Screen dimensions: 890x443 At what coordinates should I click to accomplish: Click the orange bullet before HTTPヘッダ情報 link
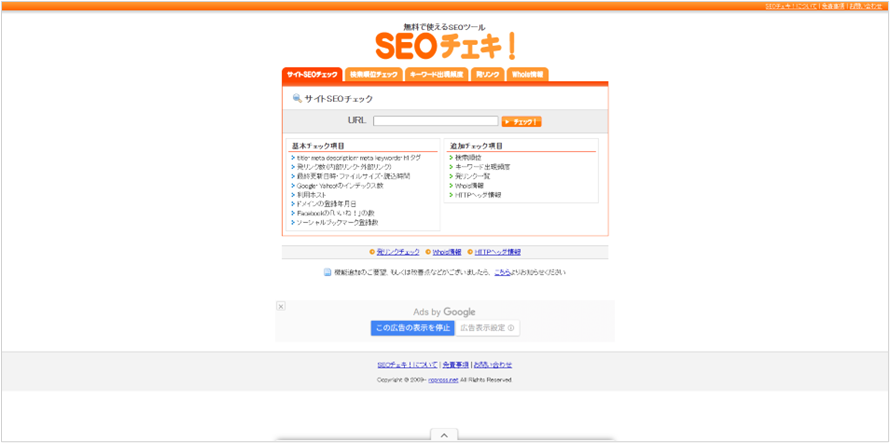point(470,252)
